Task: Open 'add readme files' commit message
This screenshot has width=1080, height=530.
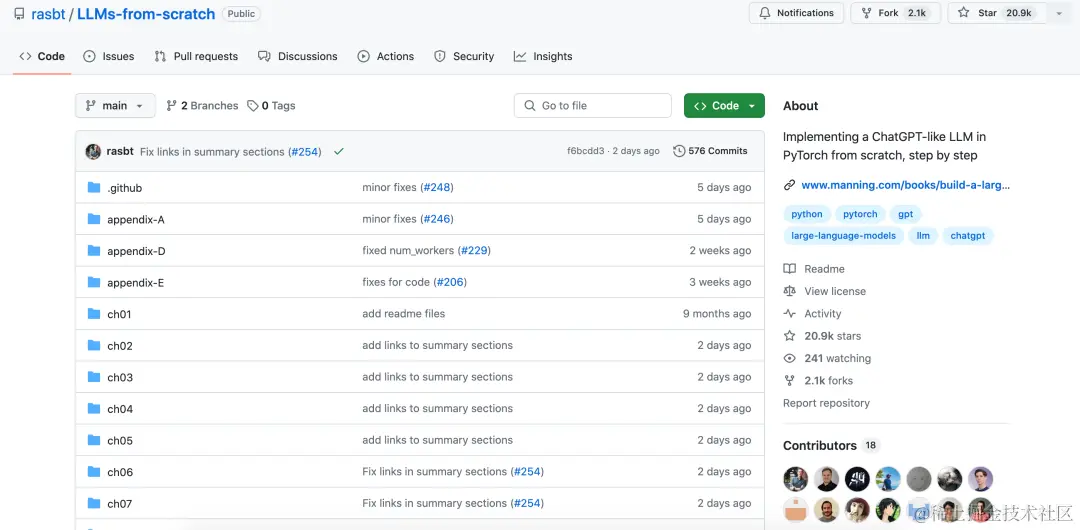Action: coord(404,314)
